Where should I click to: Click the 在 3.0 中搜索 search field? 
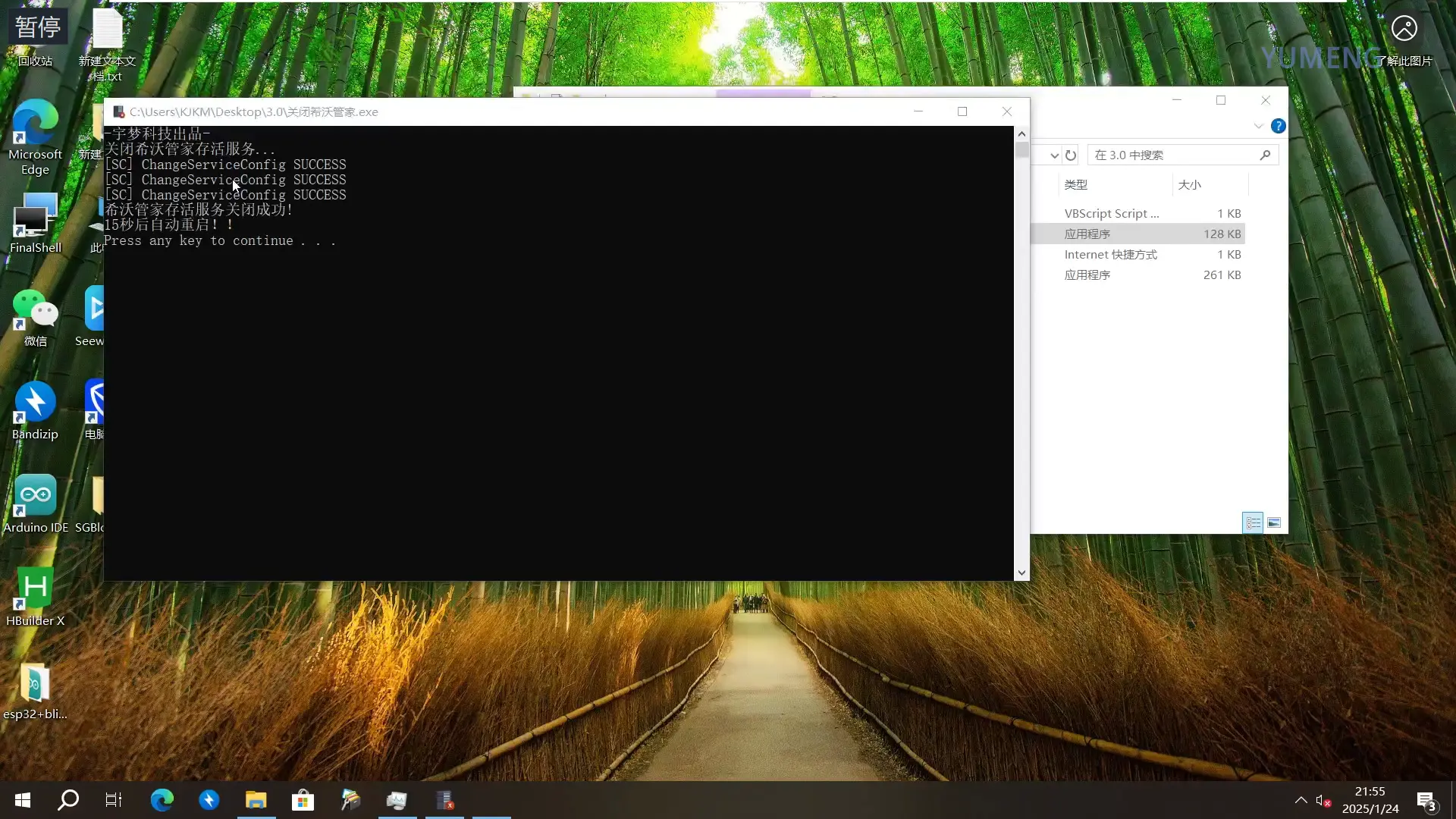point(1172,155)
